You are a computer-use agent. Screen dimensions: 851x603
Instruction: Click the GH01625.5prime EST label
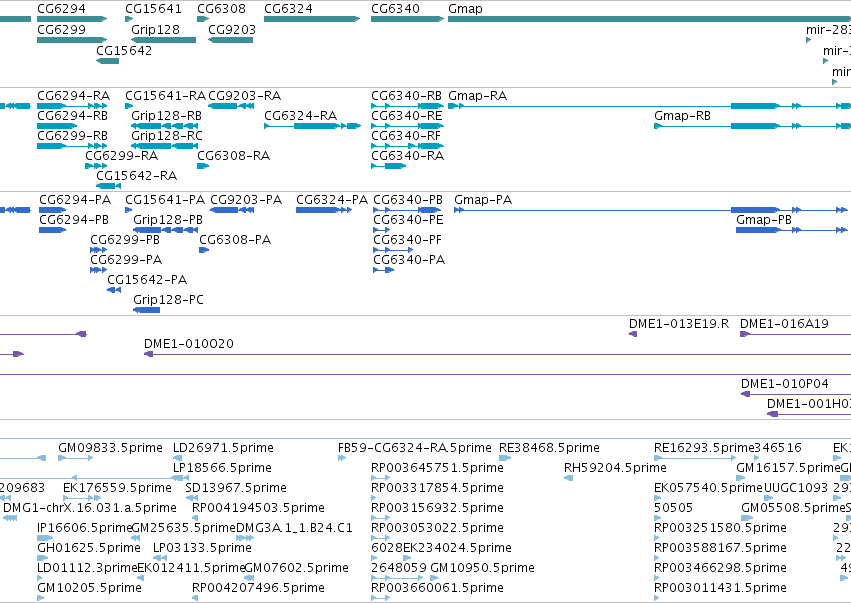pyautogui.click(x=89, y=548)
